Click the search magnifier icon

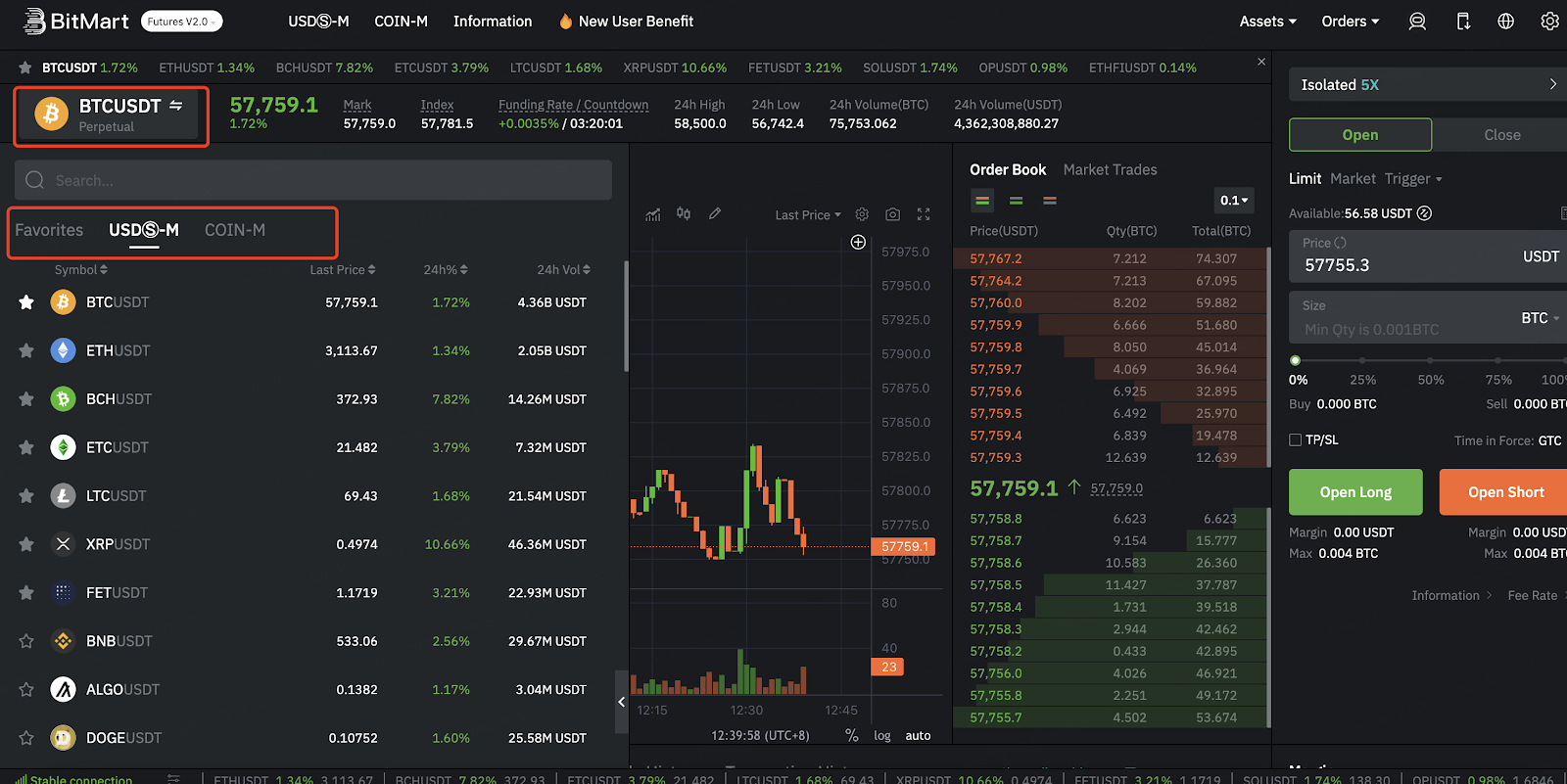(35, 180)
